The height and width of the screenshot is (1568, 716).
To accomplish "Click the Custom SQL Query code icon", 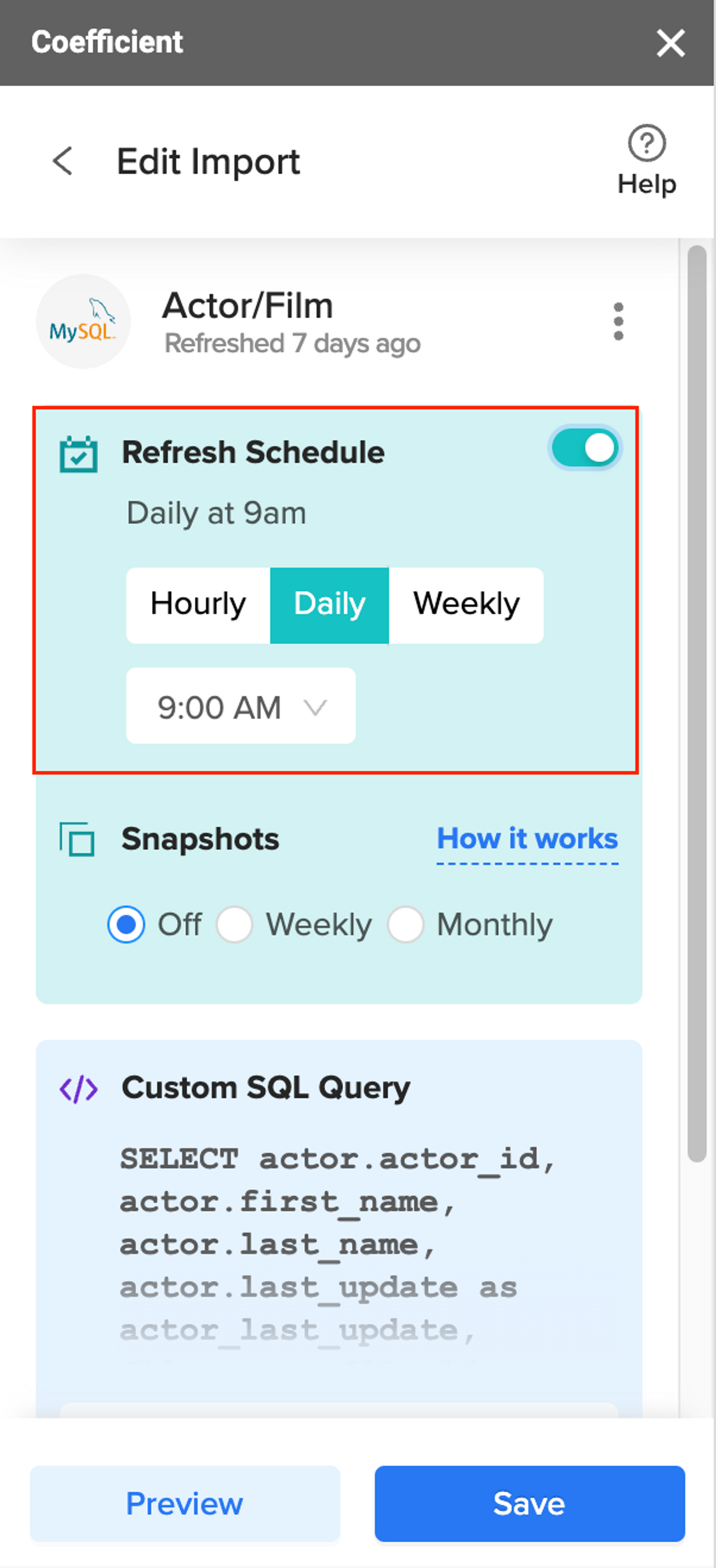I will [78, 1090].
